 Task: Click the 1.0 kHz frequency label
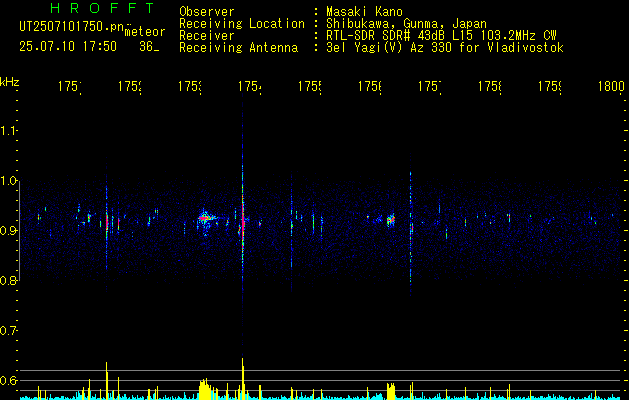point(8,181)
